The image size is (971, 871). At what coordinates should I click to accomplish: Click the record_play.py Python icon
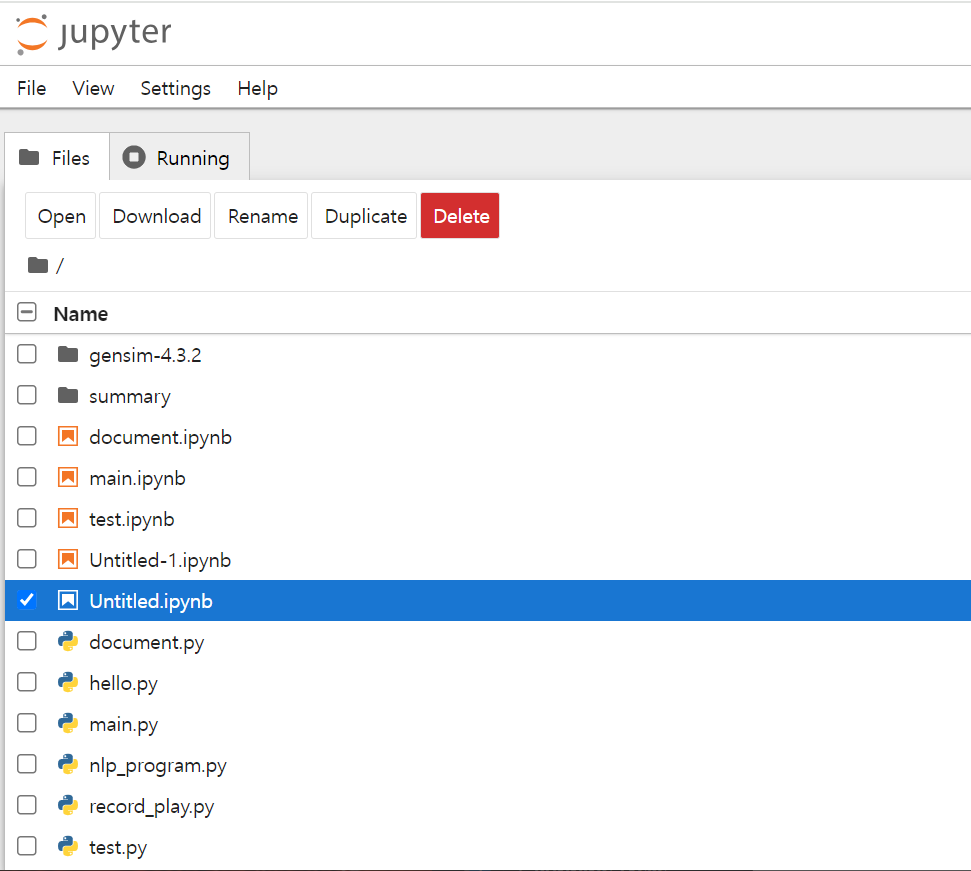point(67,805)
